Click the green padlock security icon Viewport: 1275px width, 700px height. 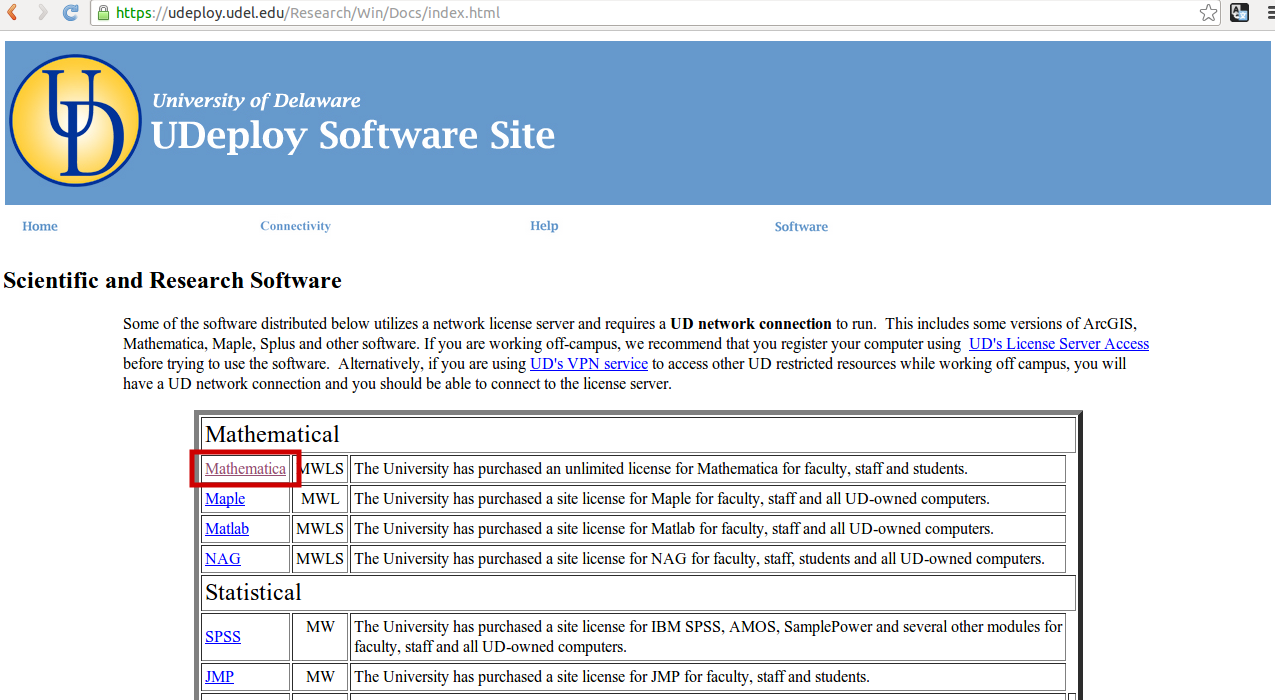point(102,13)
